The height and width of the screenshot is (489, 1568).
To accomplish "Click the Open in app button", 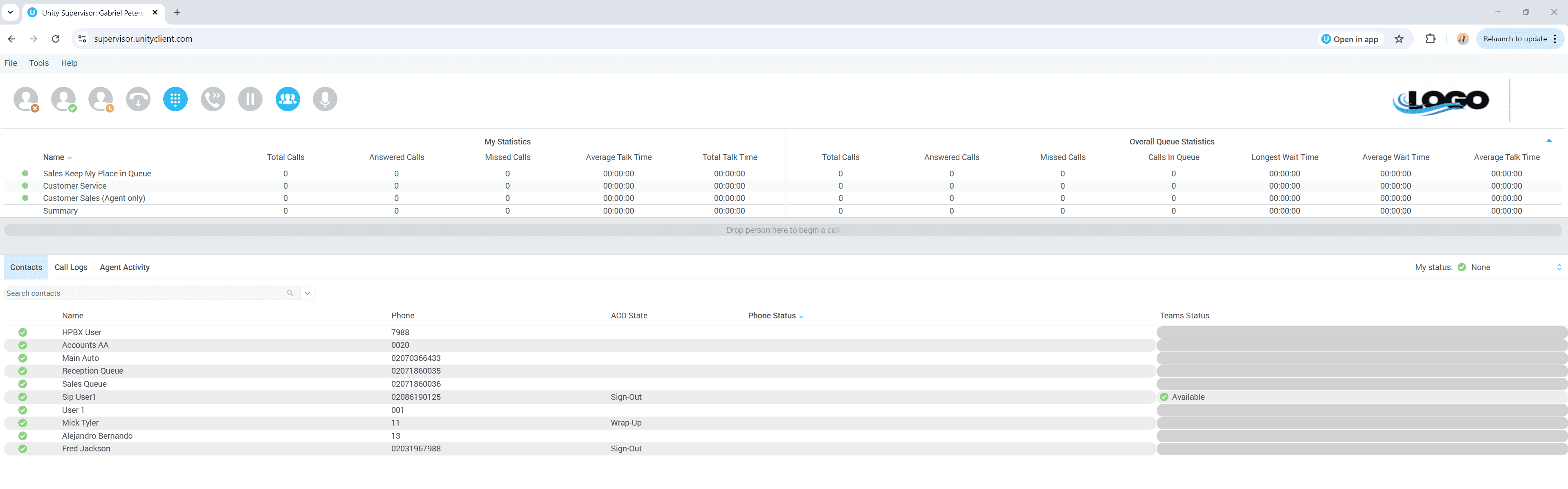I will [1350, 39].
